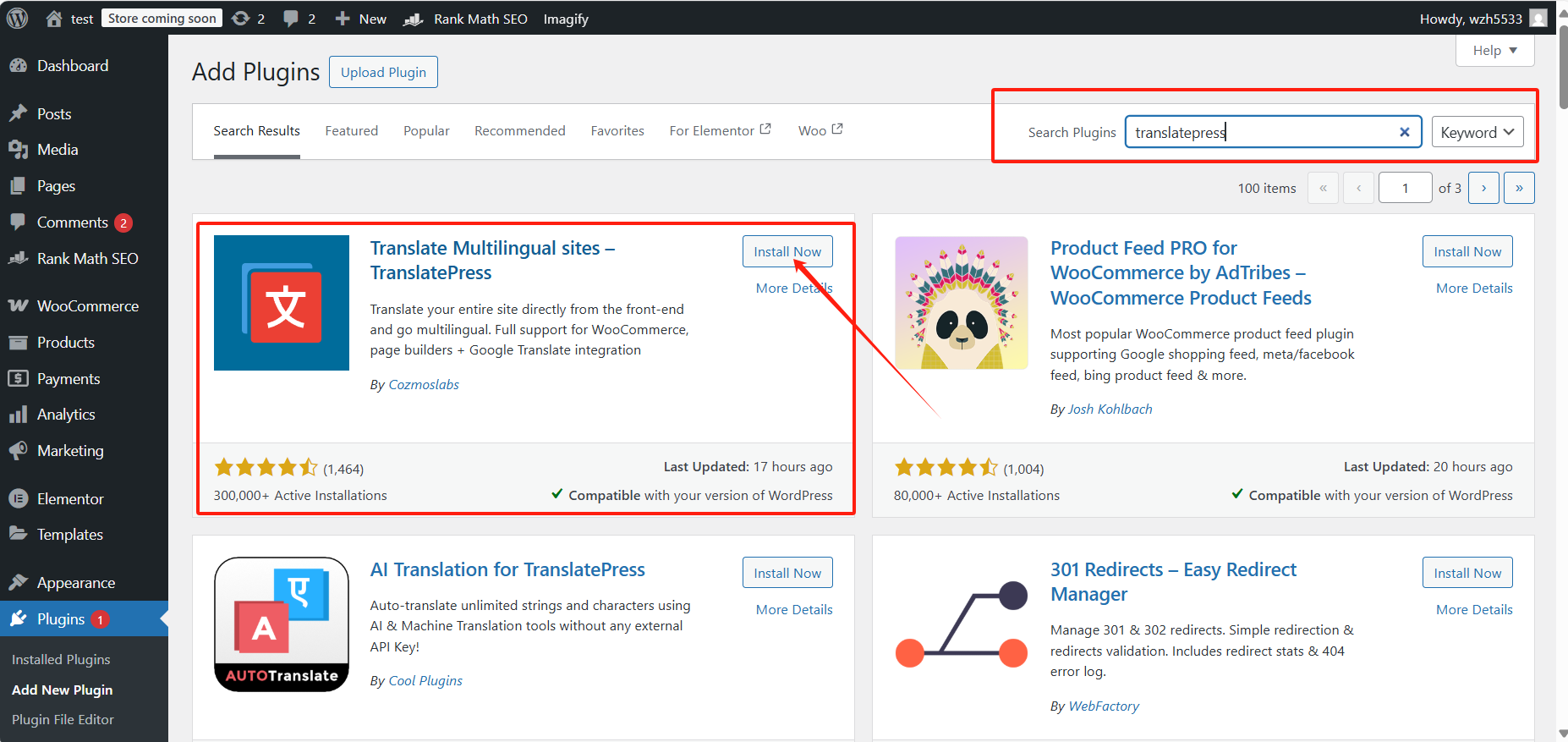The height and width of the screenshot is (742, 1568).
Task: Click the TranslatePress plugin icon
Action: [x=281, y=303]
